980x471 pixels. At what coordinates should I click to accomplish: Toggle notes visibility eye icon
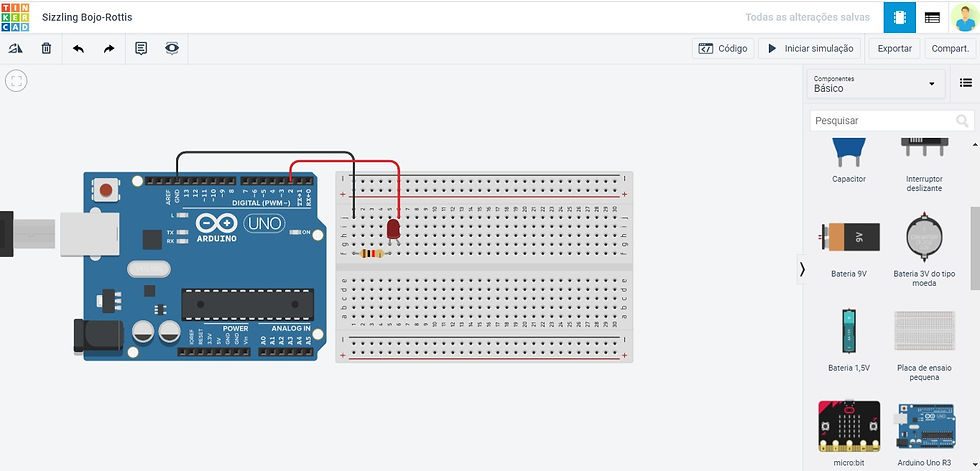(x=172, y=48)
